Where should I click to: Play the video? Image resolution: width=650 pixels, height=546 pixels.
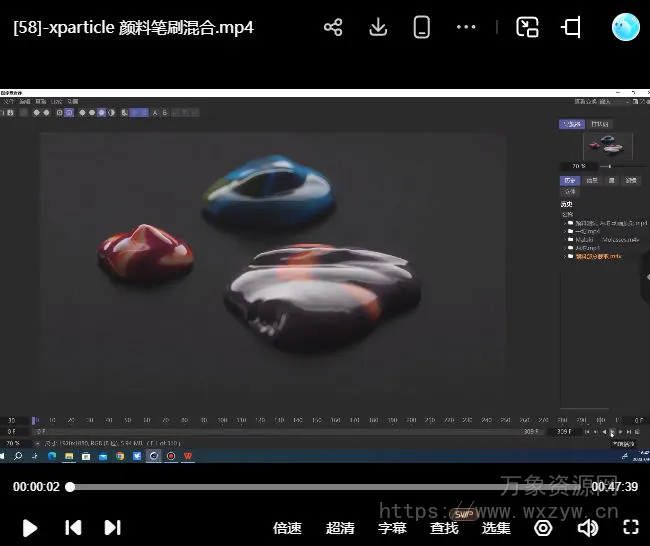click(x=30, y=527)
